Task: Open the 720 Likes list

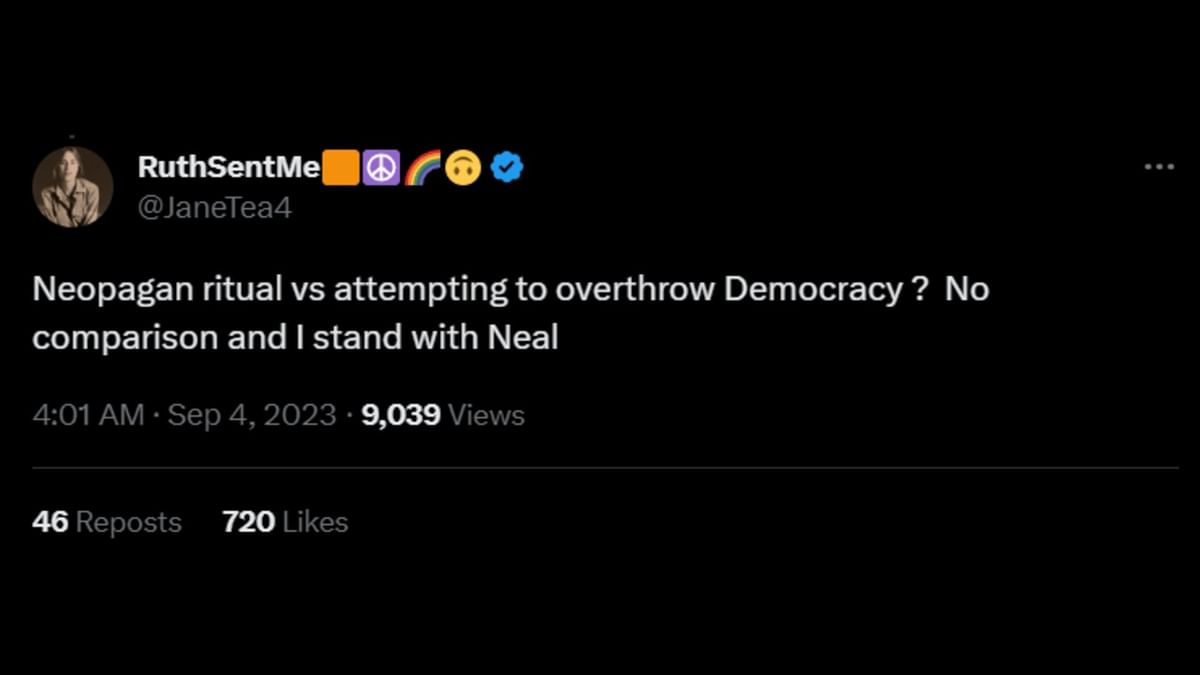Action: tap(283, 521)
